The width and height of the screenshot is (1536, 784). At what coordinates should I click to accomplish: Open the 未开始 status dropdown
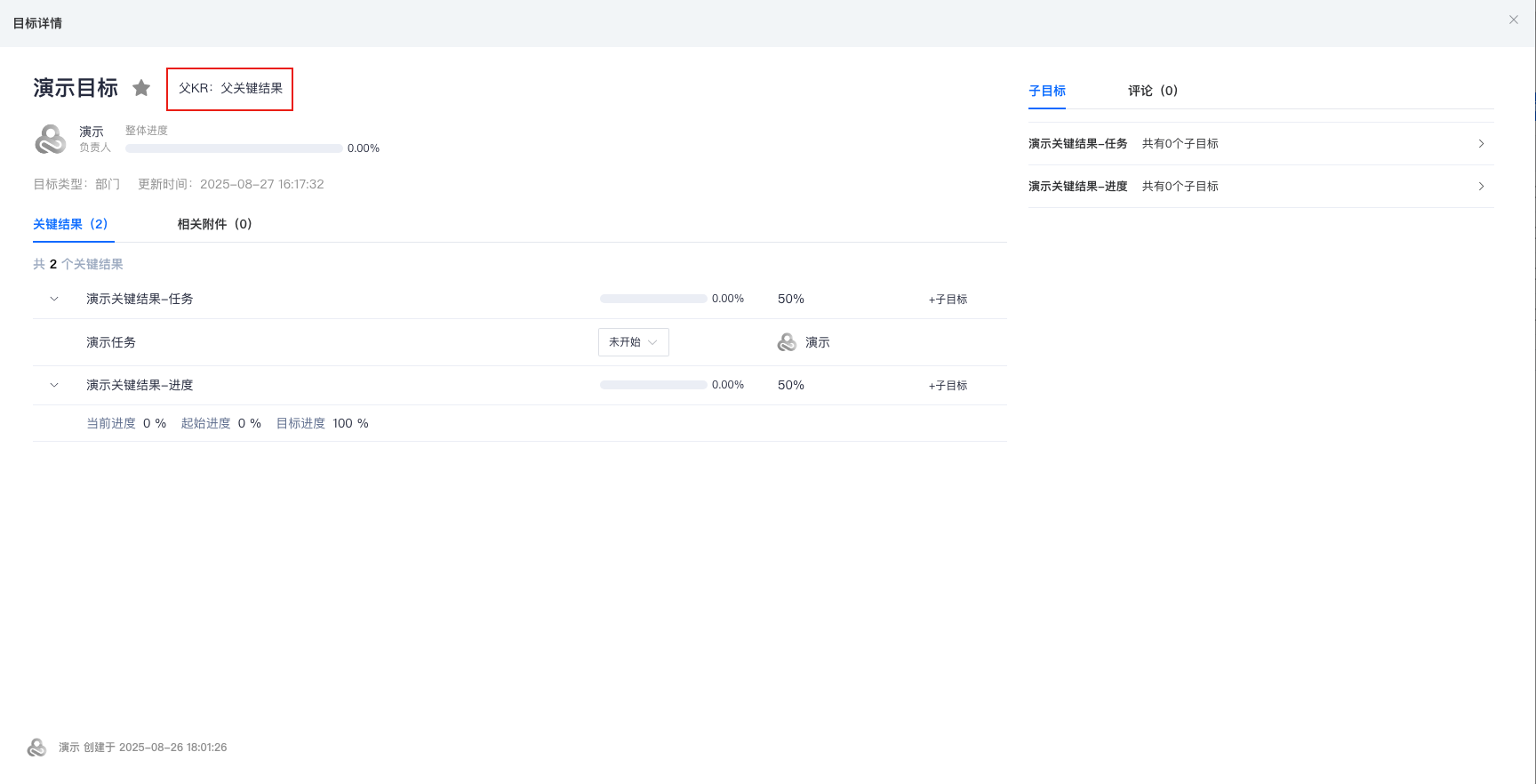pyautogui.click(x=634, y=342)
